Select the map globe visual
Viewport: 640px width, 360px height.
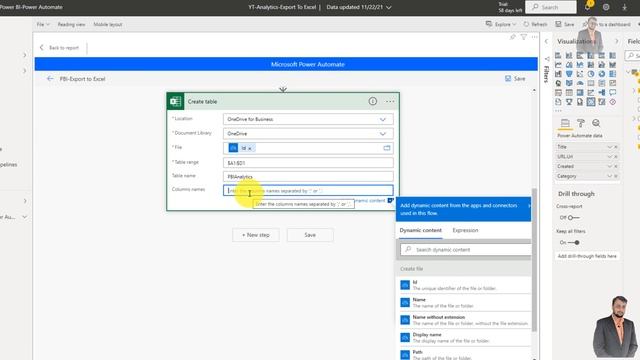tap(558, 83)
